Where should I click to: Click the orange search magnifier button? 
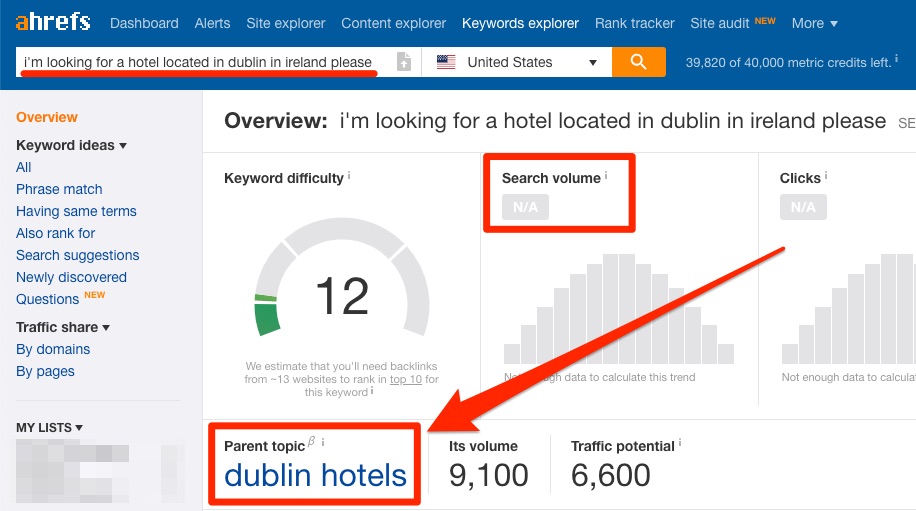click(x=639, y=62)
